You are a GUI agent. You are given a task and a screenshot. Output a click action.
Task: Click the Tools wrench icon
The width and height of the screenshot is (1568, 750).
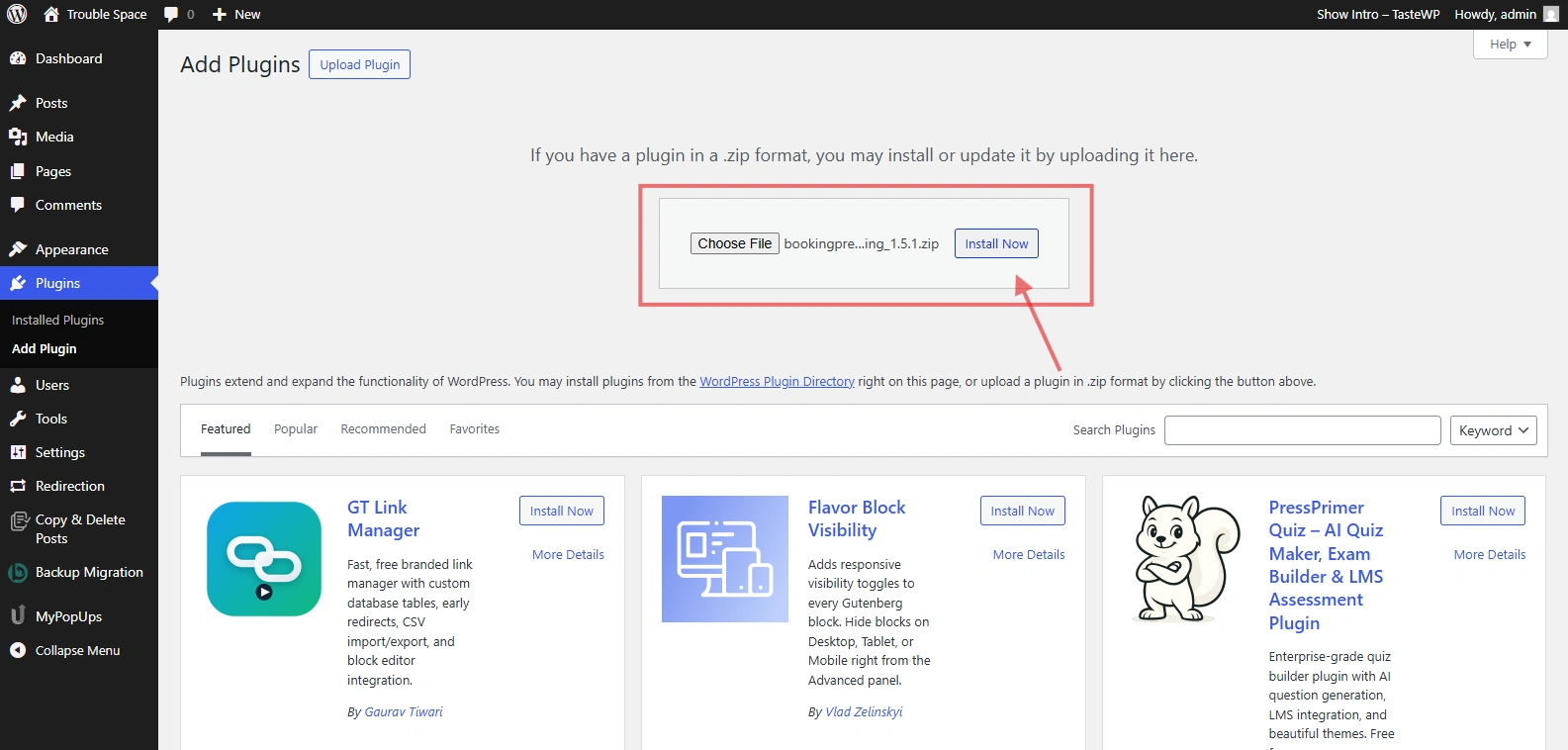point(18,419)
